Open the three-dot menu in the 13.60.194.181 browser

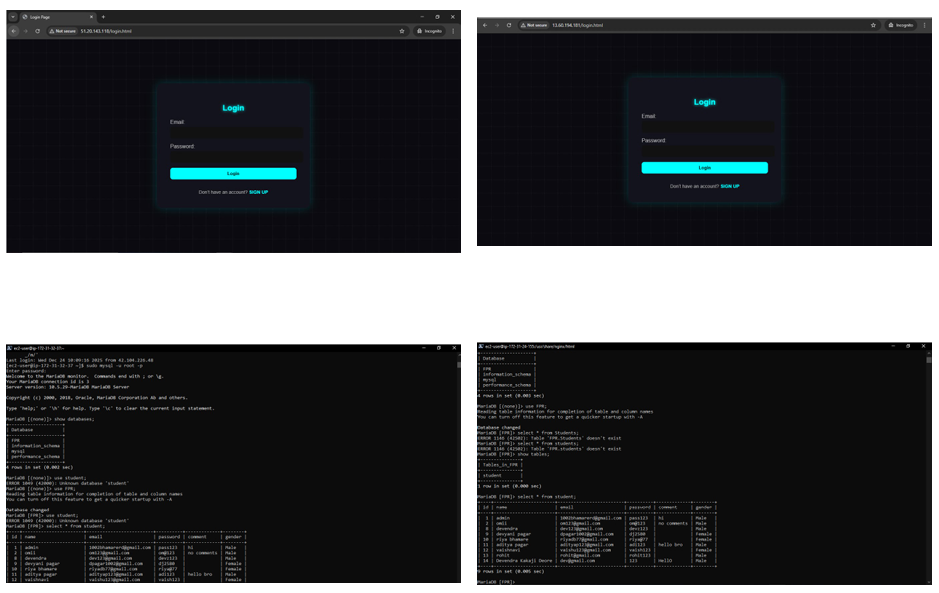[x=925, y=25]
